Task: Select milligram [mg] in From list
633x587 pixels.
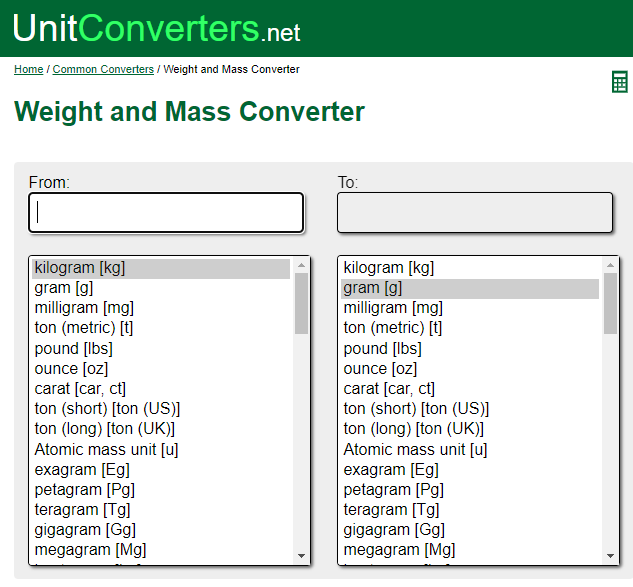Action: pos(84,308)
